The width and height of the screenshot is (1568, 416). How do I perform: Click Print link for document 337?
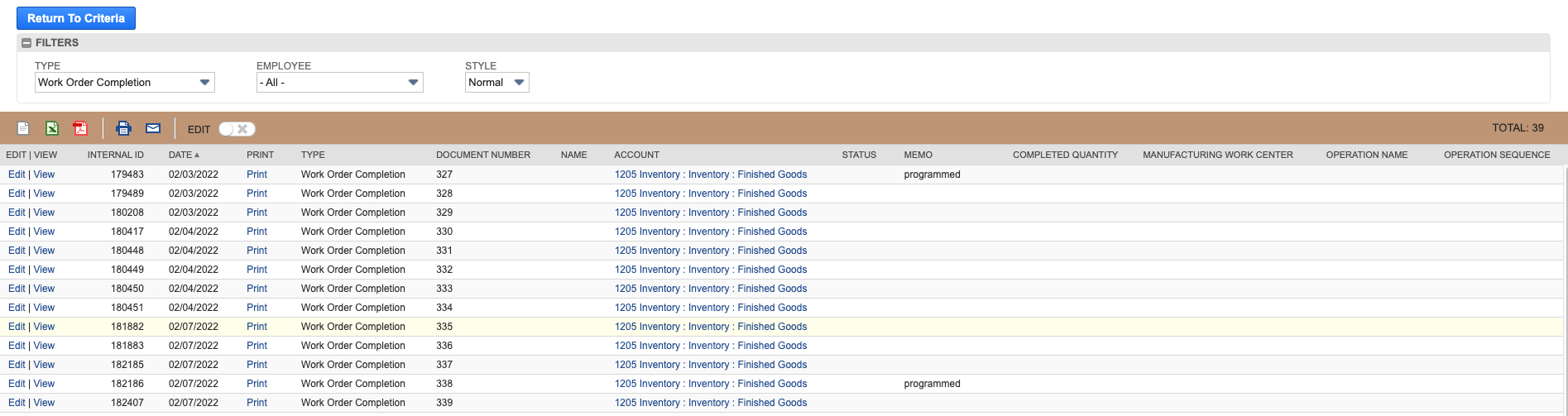pos(257,365)
